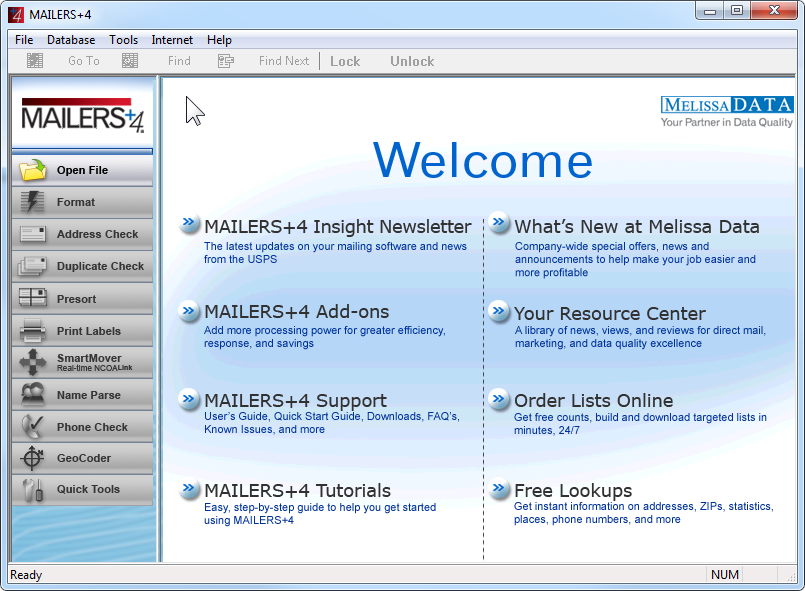Click the Format lightning icon
The height and width of the screenshot is (591, 805).
[32, 202]
